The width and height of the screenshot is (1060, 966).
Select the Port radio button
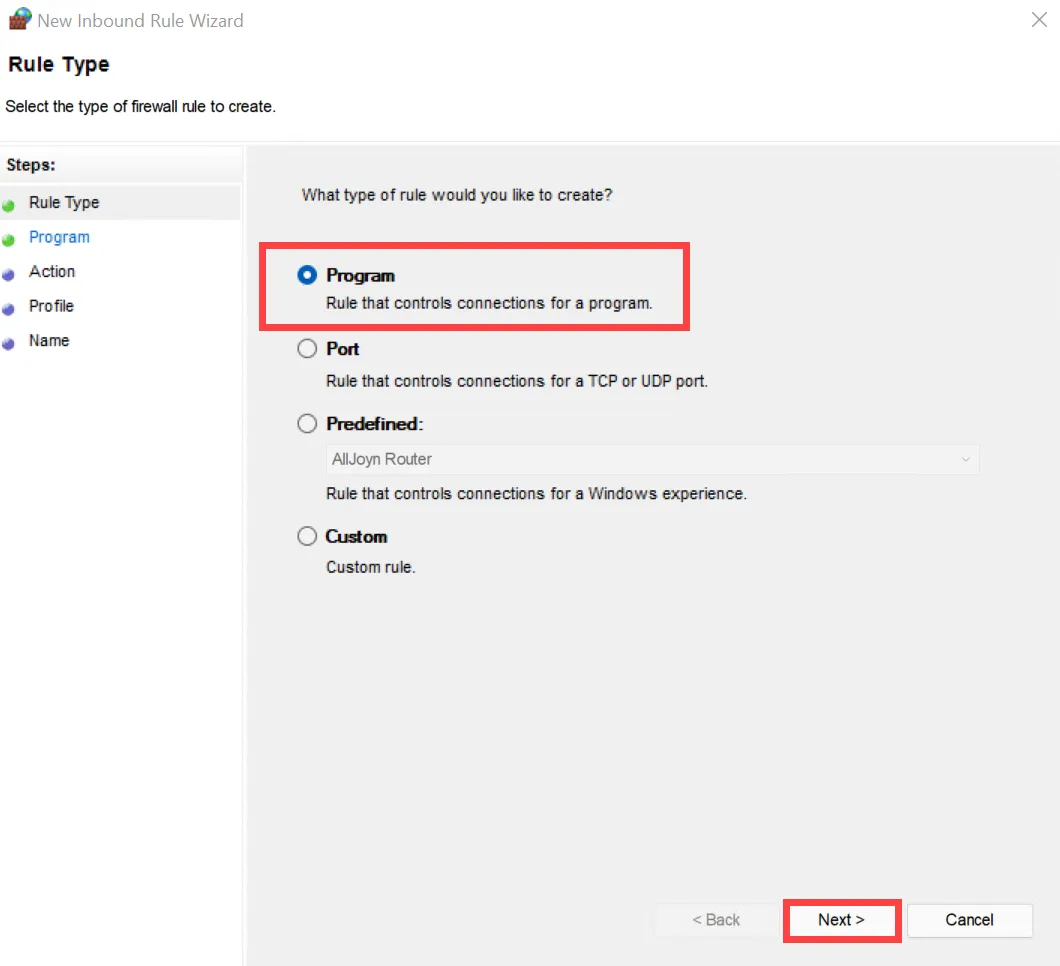(307, 349)
